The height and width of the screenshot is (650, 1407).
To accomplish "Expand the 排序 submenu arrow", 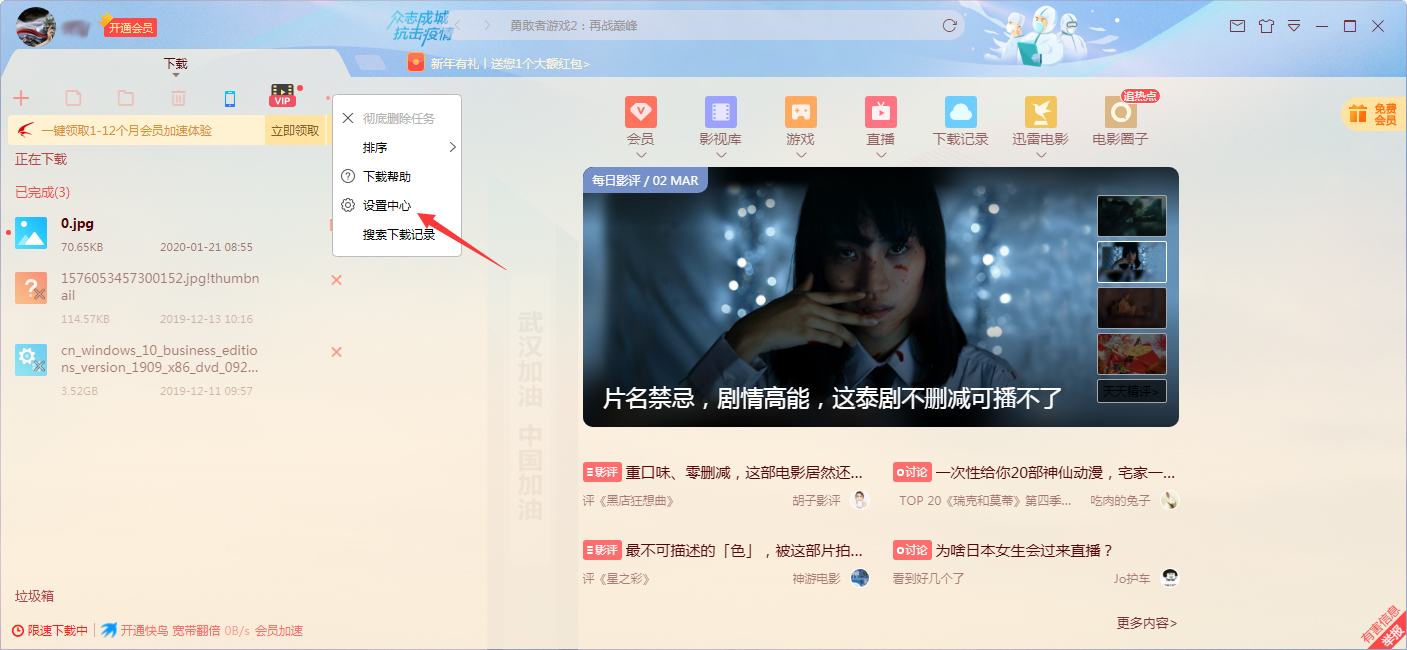I will coord(452,147).
